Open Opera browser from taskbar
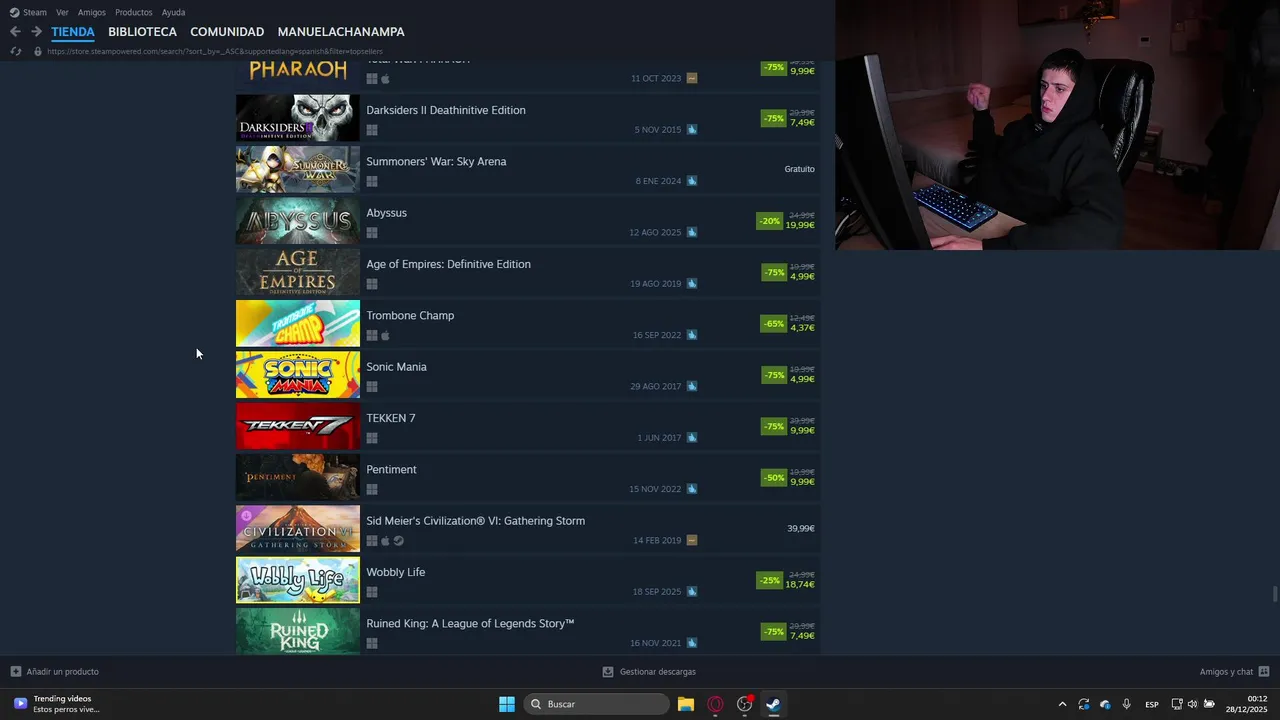The width and height of the screenshot is (1280, 720). pyautogui.click(x=715, y=704)
